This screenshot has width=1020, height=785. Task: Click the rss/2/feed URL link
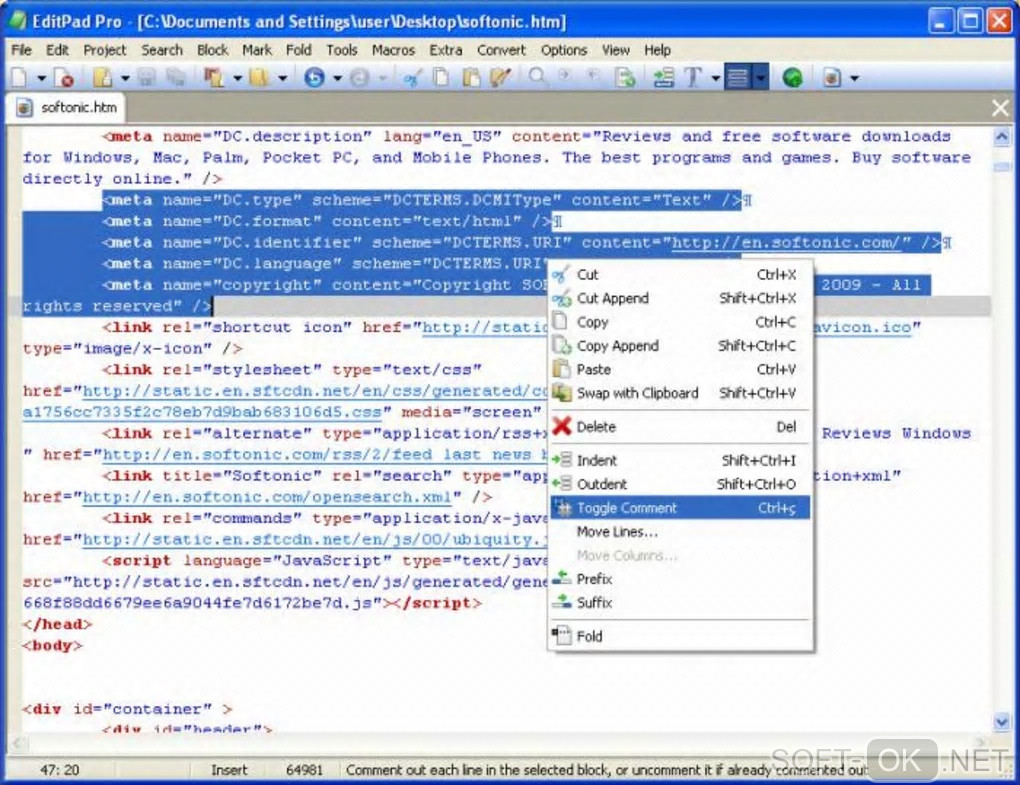(x=325, y=455)
